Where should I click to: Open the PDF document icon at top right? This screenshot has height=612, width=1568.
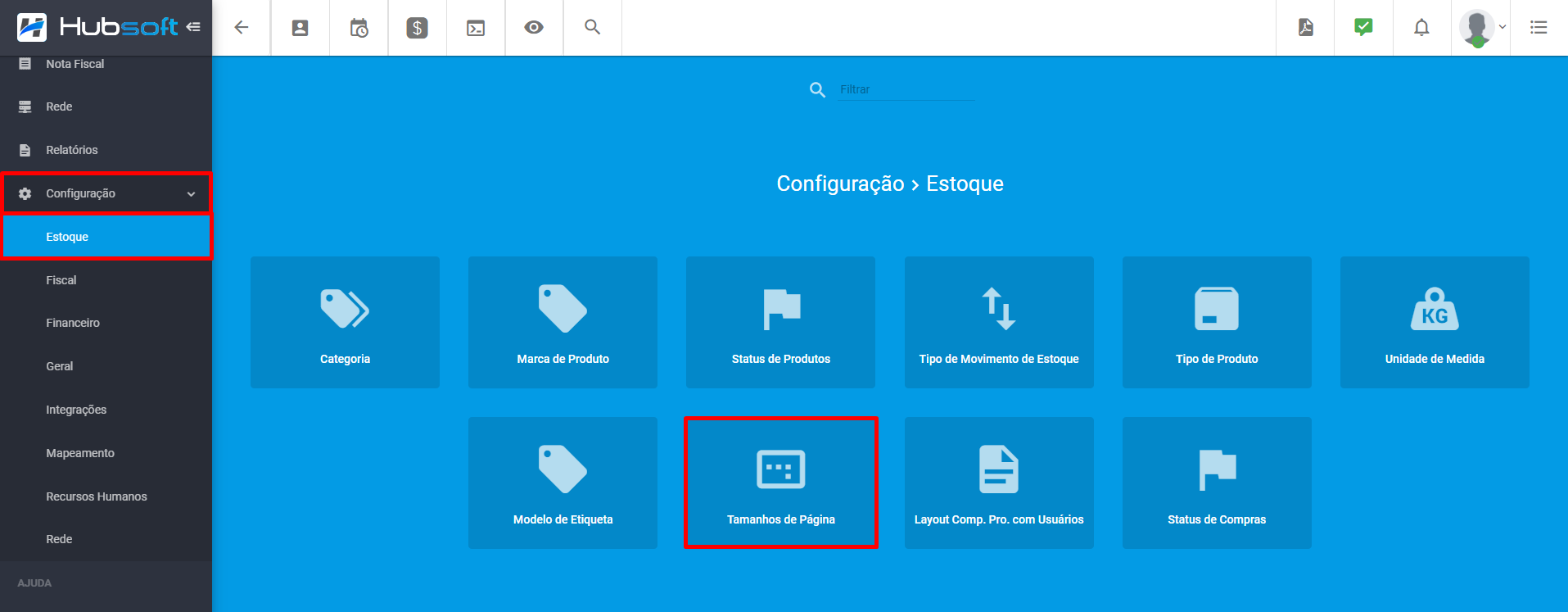[x=1305, y=27]
